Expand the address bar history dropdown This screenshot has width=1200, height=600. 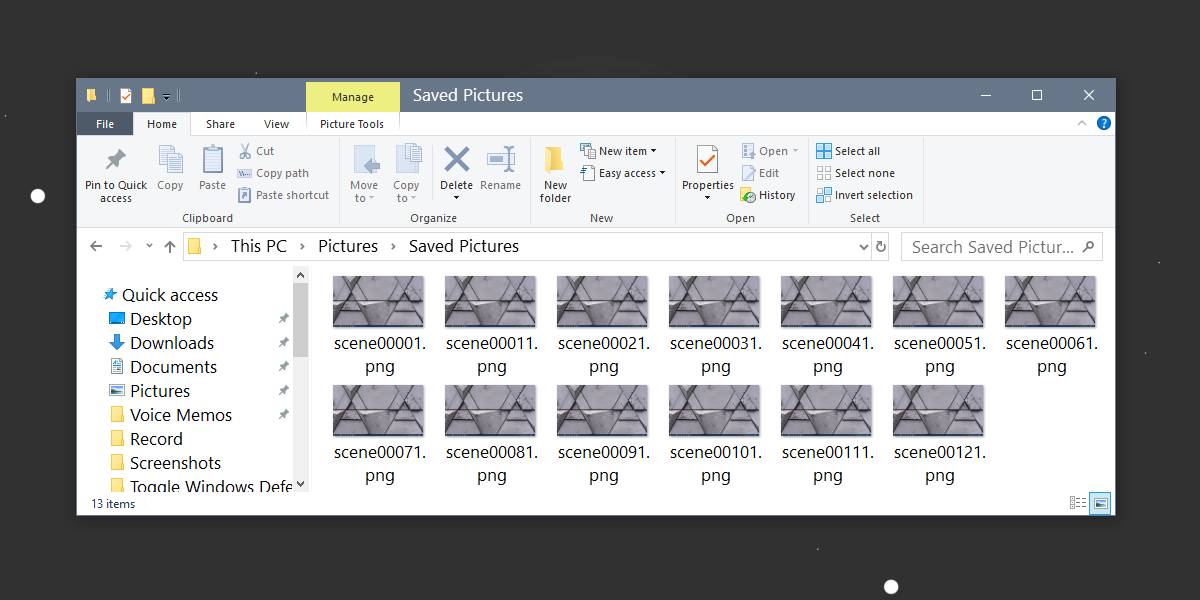pyautogui.click(x=864, y=246)
